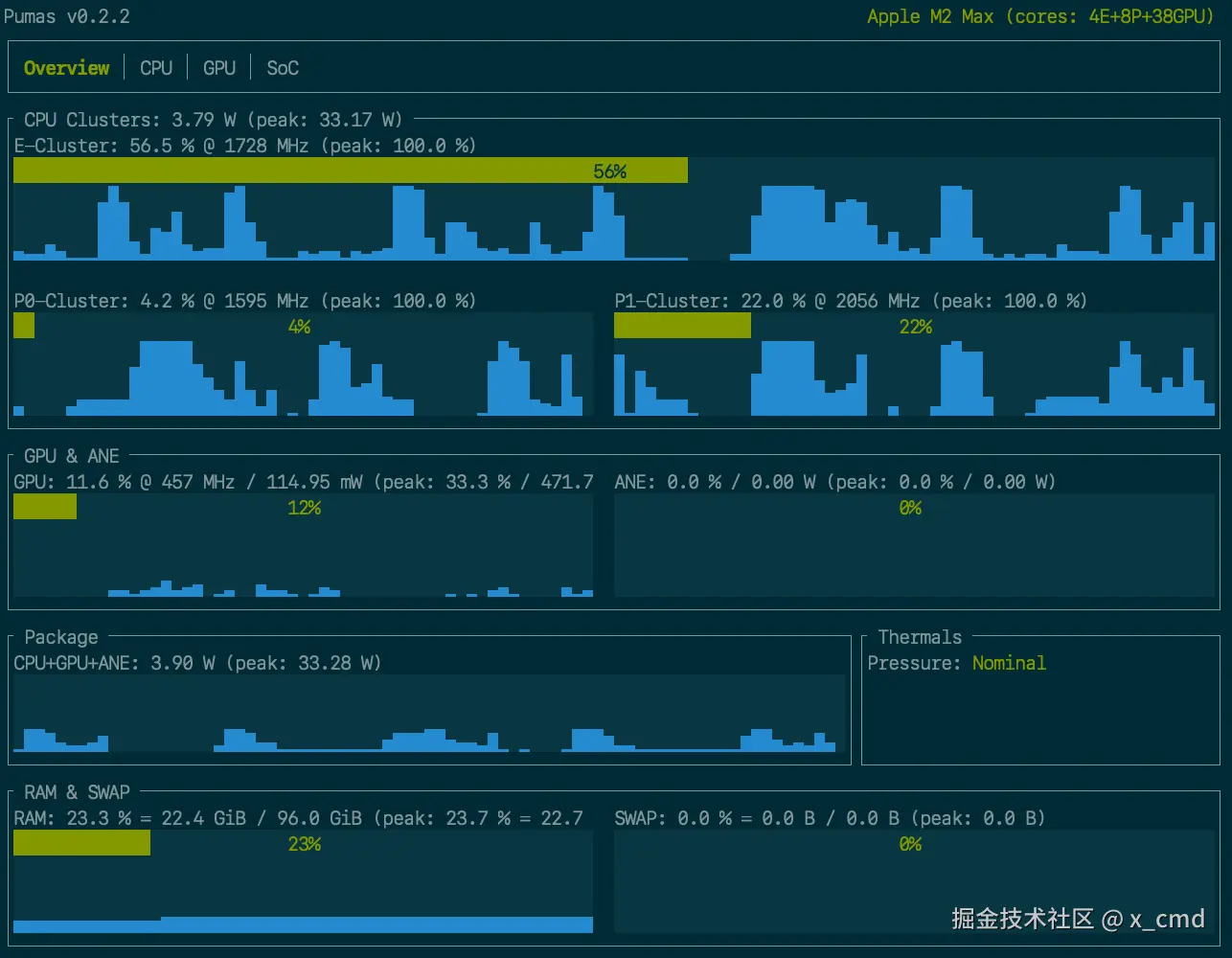Click the P0-Cluster 4% usage bar
This screenshot has height=958, width=1232.
point(303,326)
